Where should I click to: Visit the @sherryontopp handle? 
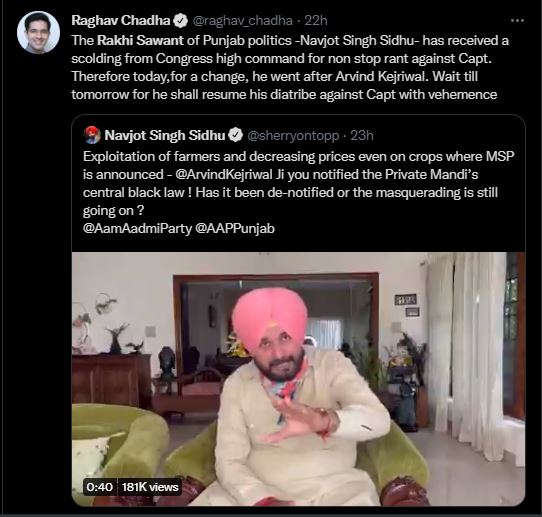293,136
